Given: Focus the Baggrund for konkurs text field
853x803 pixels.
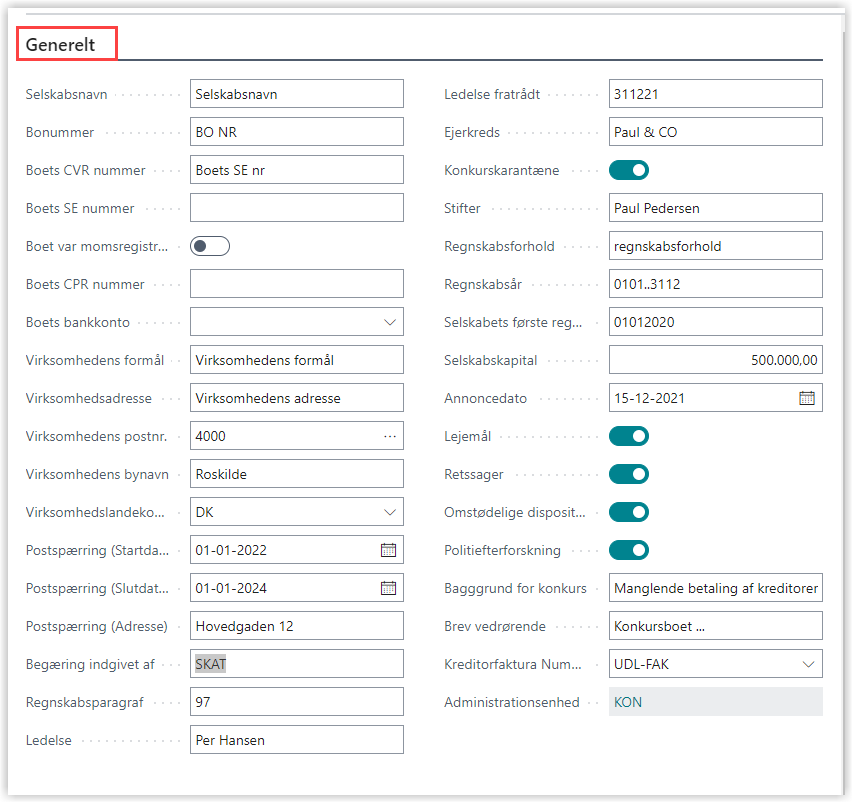Looking at the screenshot, I should (x=714, y=588).
